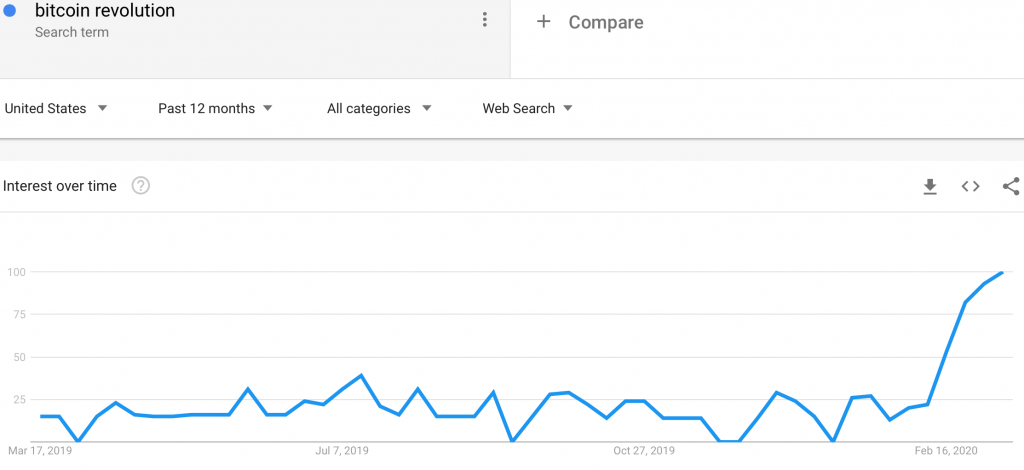Image resolution: width=1024 pixels, height=470 pixels.
Task: Expand the Web Search type dropdown
Action: (x=527, y=108)
